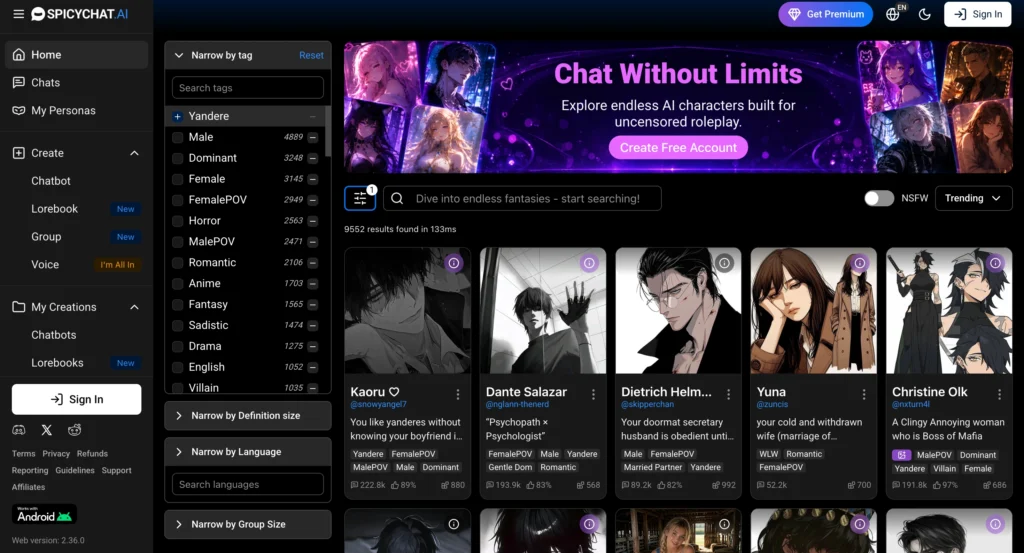Open the Discord icon in sidebar footer

coord(19,430)
